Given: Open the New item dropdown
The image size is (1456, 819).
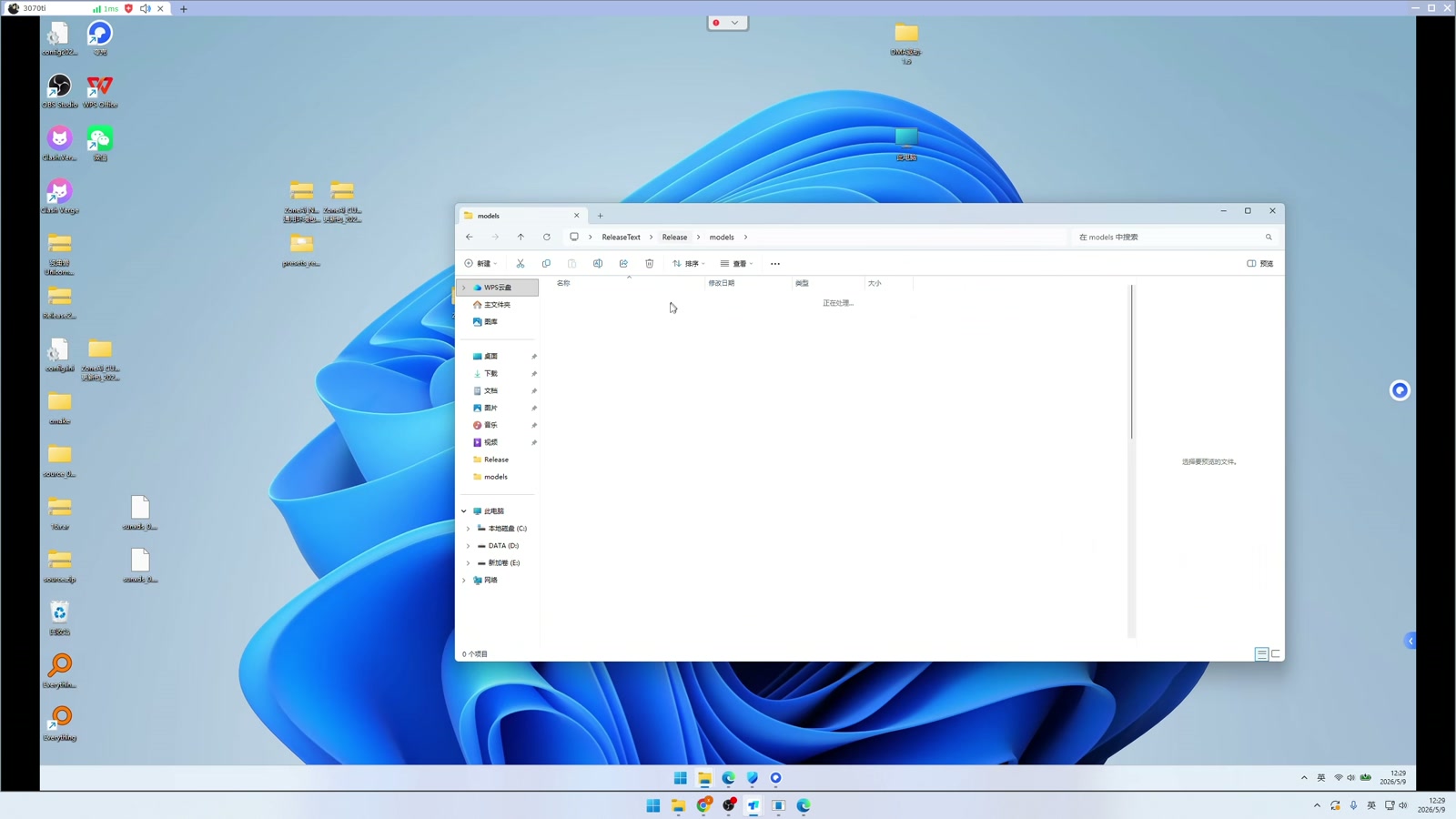Looking at the screenshot, I should pos(481,264).
